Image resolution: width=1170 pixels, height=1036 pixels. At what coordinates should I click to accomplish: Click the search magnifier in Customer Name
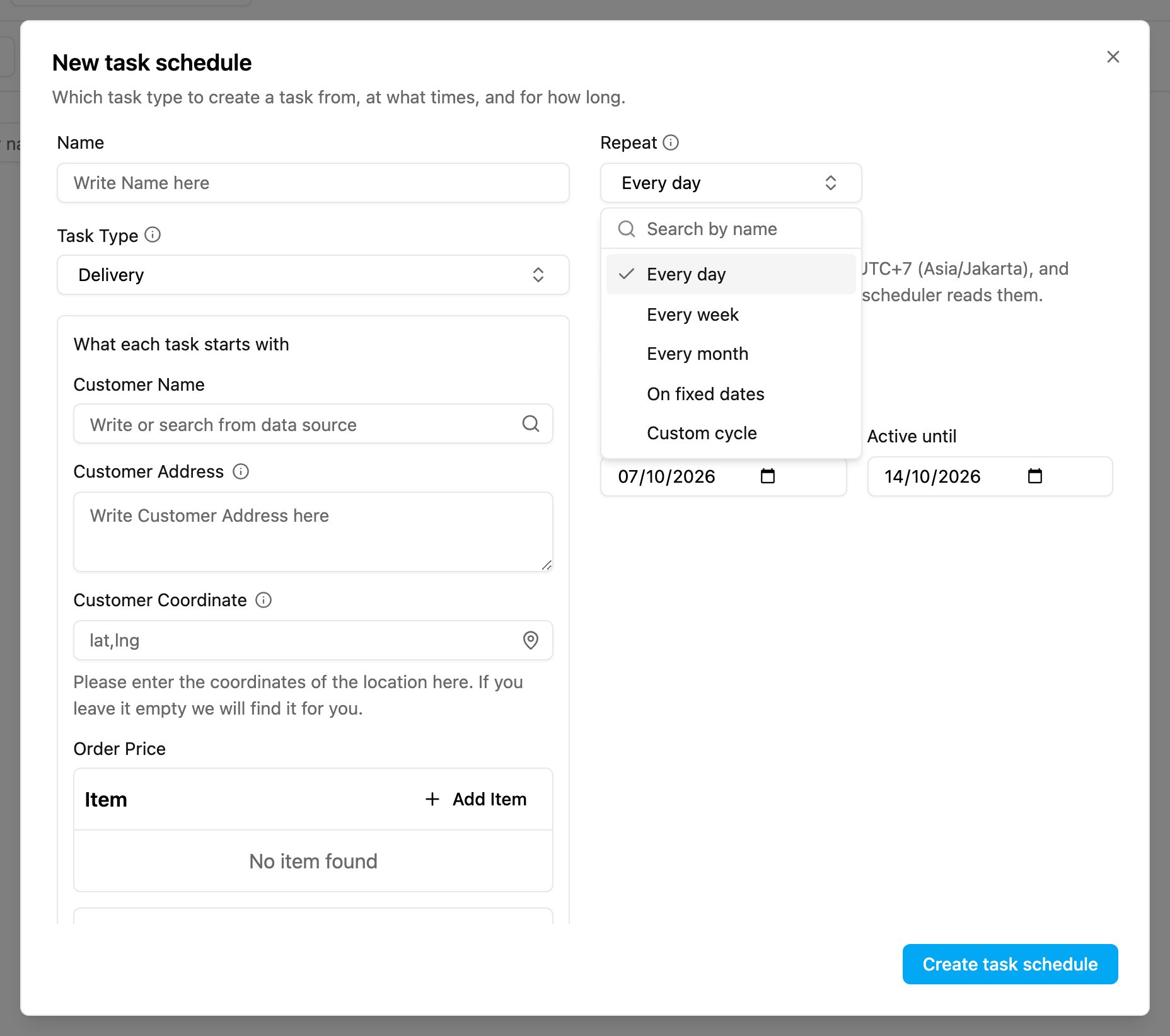(x=531, y=423)
